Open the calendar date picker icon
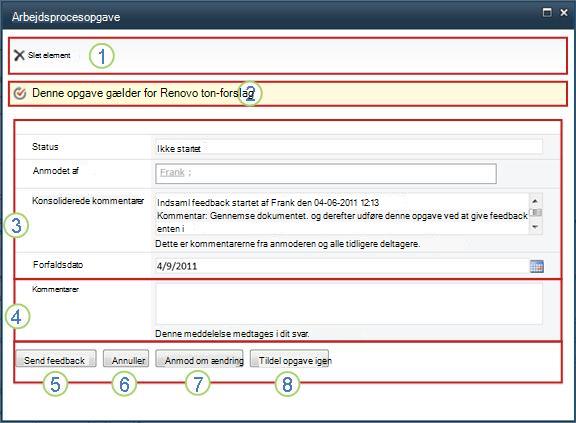 point(537,266)
